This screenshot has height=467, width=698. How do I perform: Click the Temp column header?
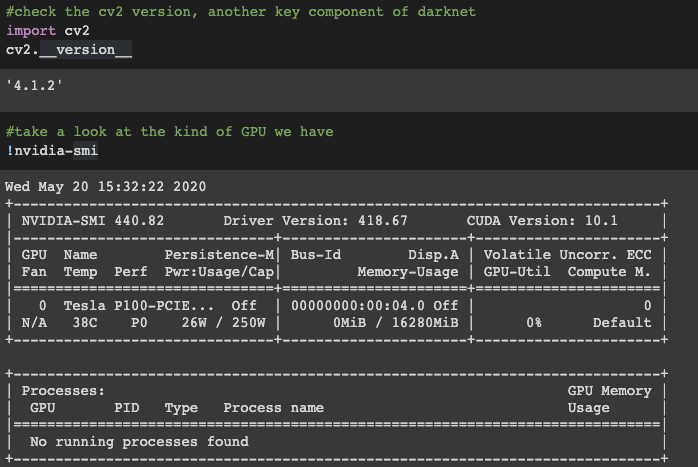pos(80,272)
